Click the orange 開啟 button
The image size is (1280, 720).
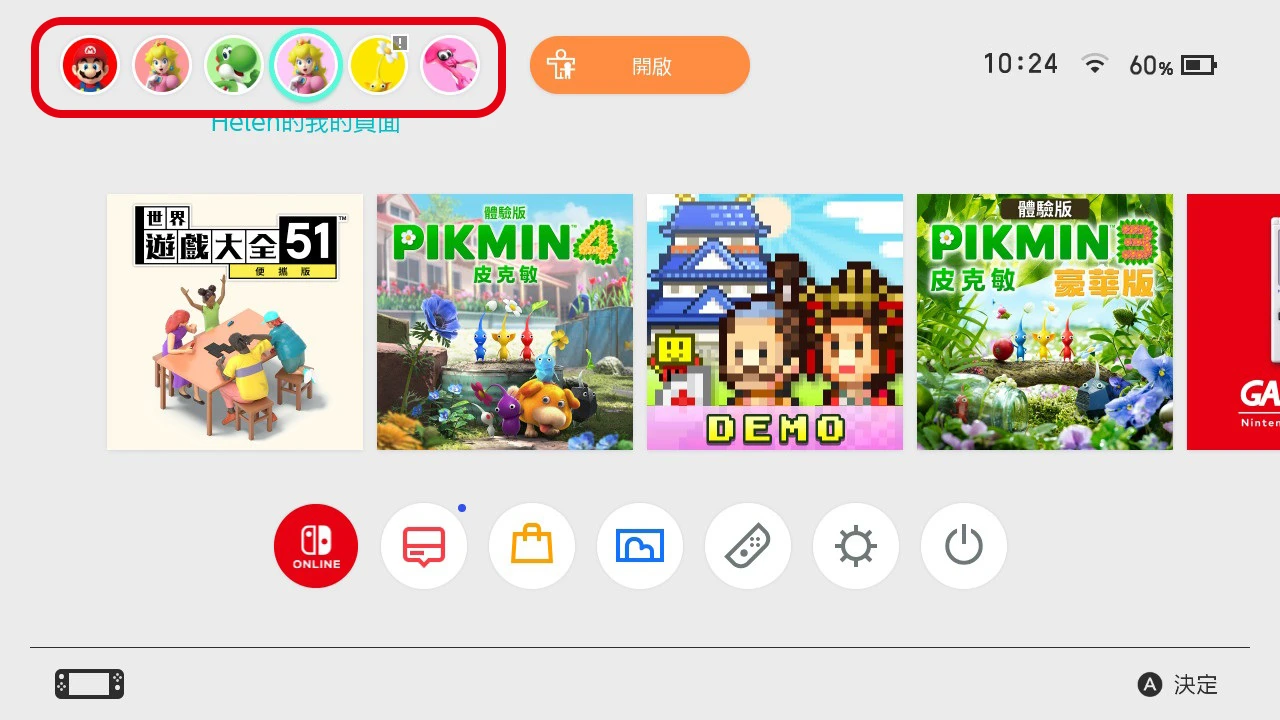[640, 66]
